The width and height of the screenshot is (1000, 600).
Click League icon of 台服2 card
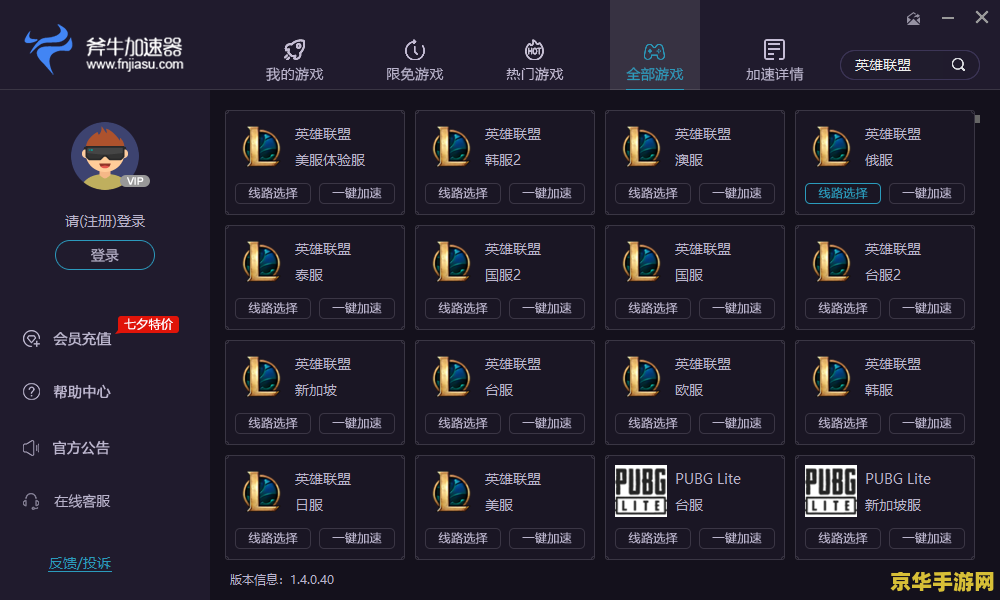pyautogui.click(x=832, y=261)
